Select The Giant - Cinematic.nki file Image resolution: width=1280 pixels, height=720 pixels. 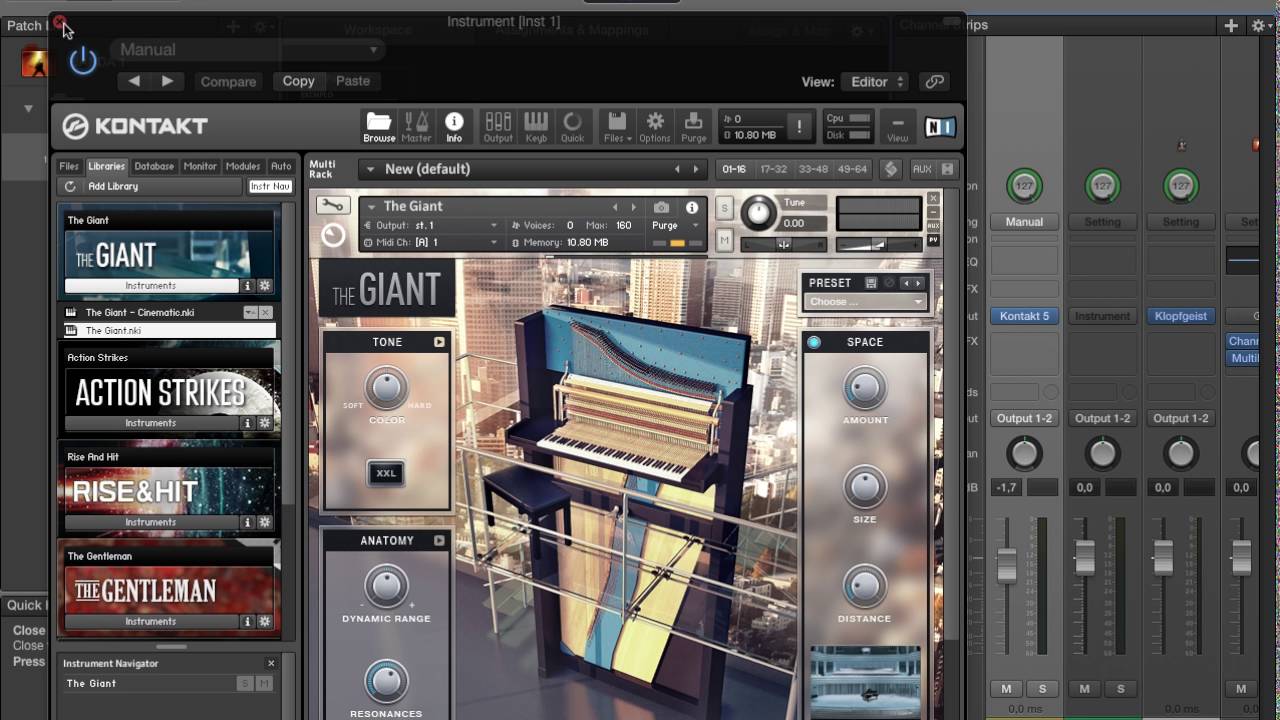click(x=140, y=313)
